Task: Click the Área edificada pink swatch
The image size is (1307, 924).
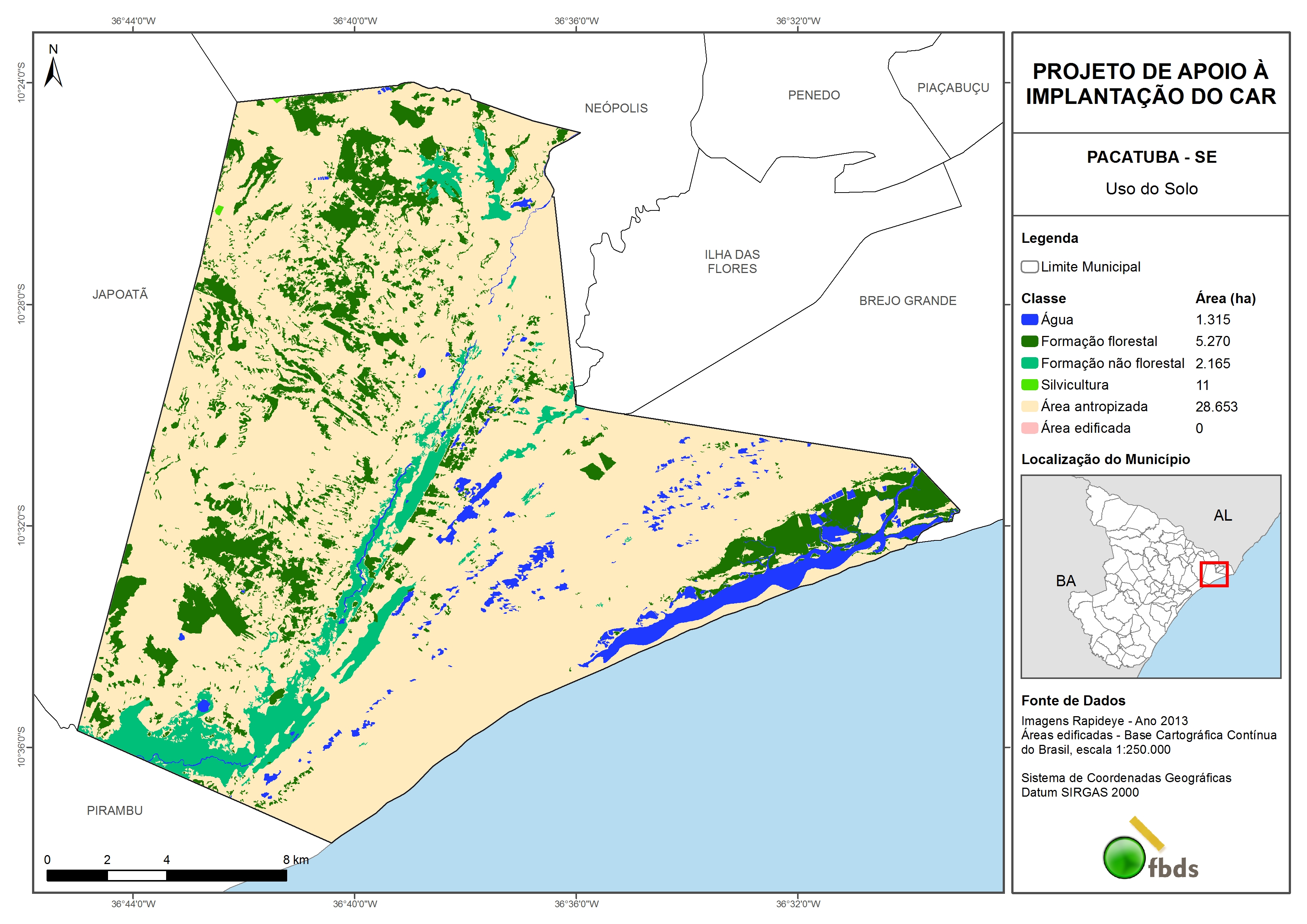Action: [1029, 428]
